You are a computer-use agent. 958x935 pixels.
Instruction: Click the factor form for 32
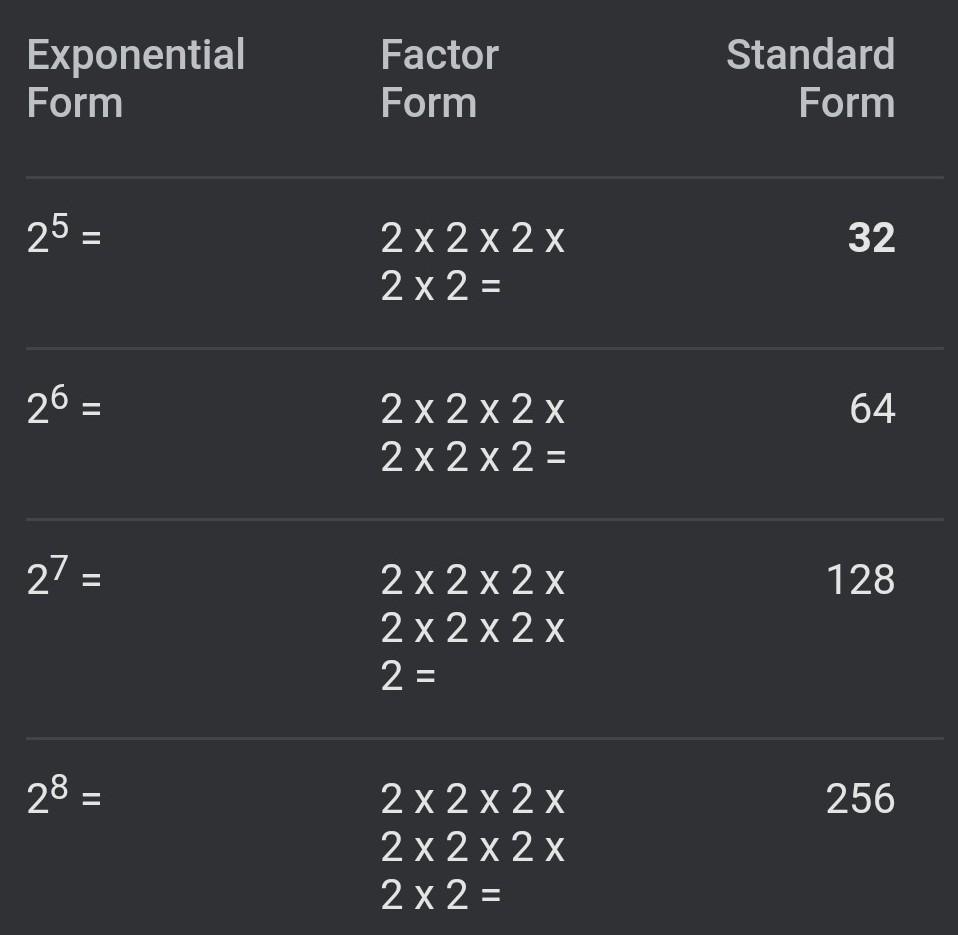(472, 262)
